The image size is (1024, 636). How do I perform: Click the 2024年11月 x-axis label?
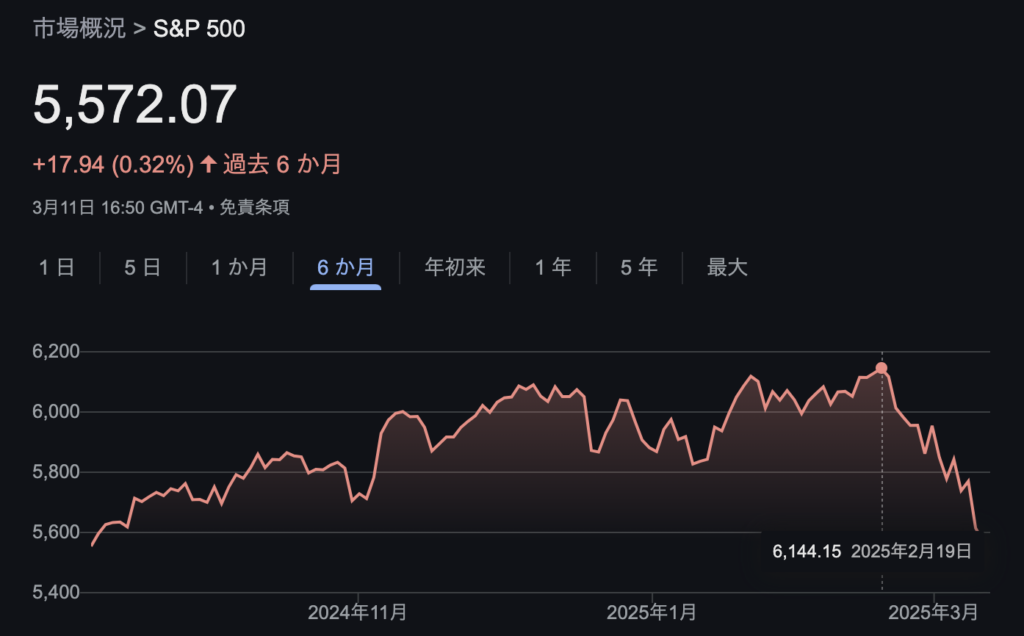357,611
